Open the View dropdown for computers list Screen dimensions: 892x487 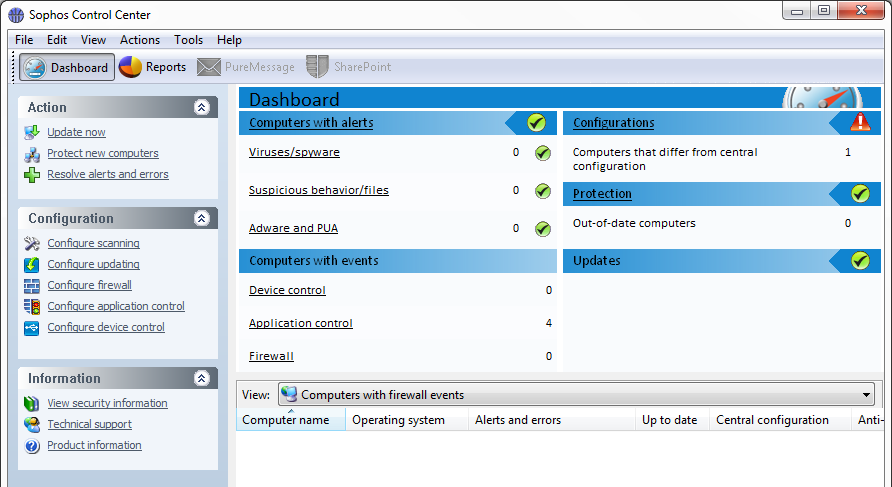click(x=576, y=394)
